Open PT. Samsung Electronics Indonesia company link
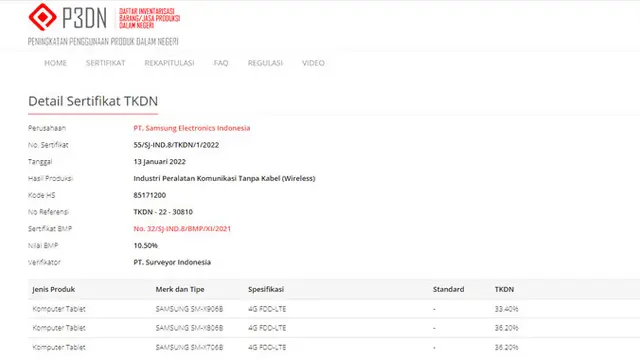640x360 pixels. (192, 128)
